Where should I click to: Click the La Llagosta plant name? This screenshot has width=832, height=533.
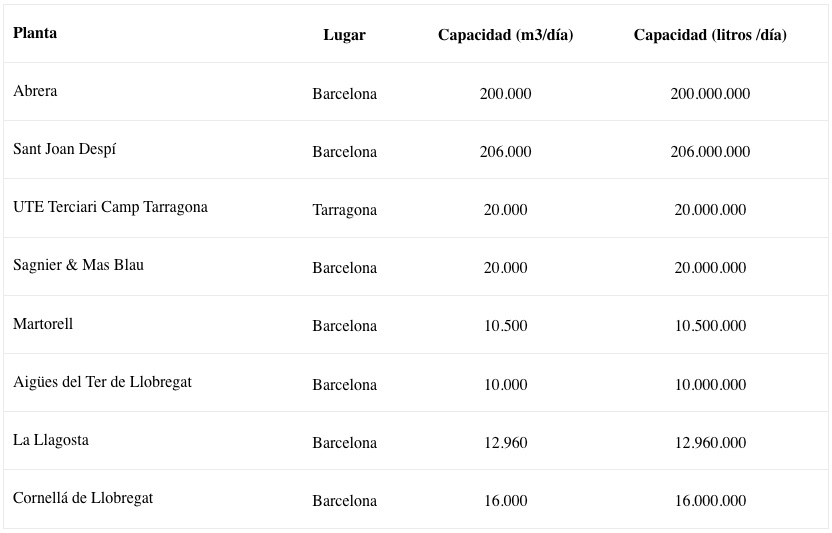(51, 440)
